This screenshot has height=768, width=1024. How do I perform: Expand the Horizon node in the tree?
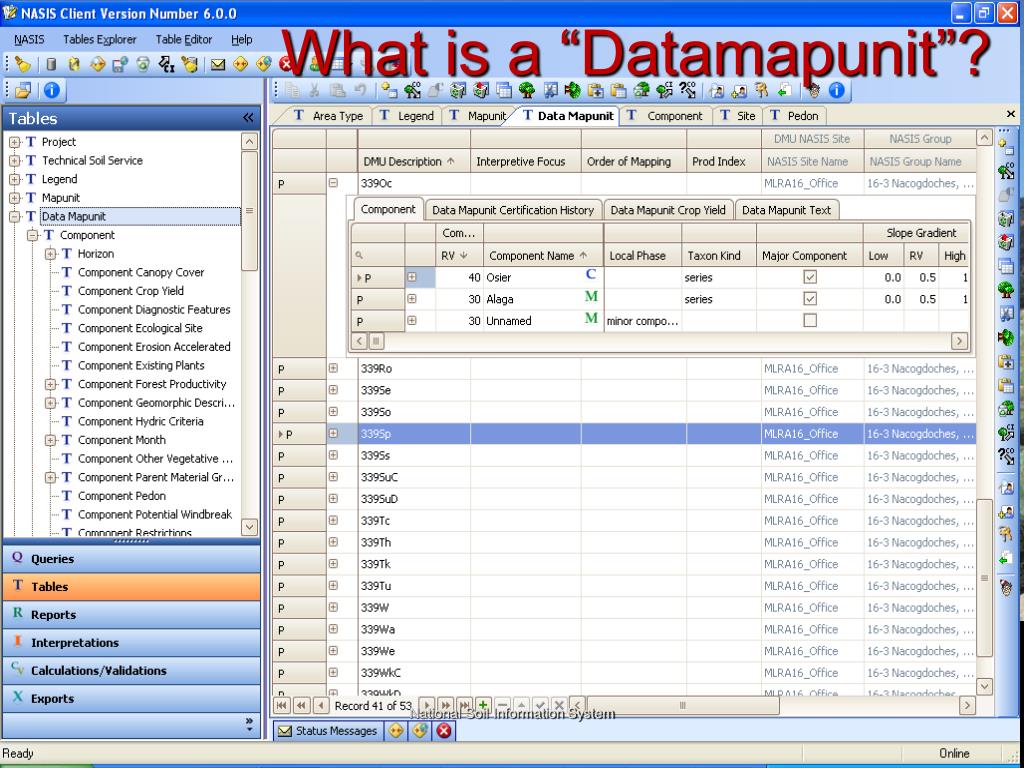50,254
